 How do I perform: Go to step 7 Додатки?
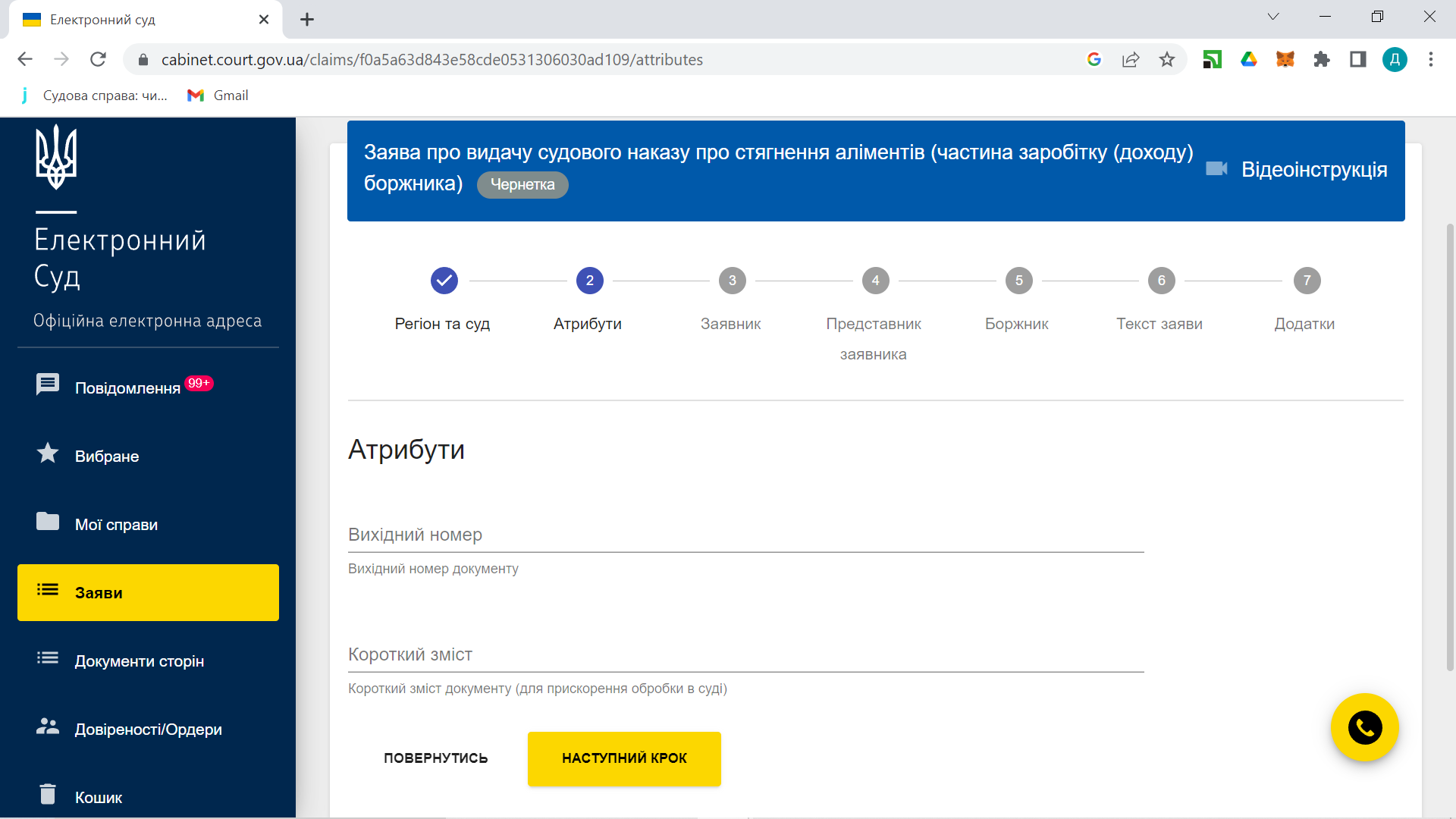(1306, 281)
